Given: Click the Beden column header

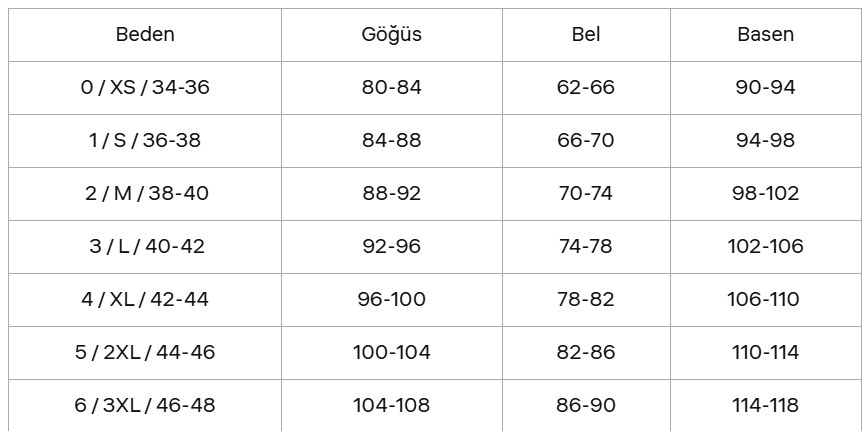Looking at the screenshot, I should 145,35.
